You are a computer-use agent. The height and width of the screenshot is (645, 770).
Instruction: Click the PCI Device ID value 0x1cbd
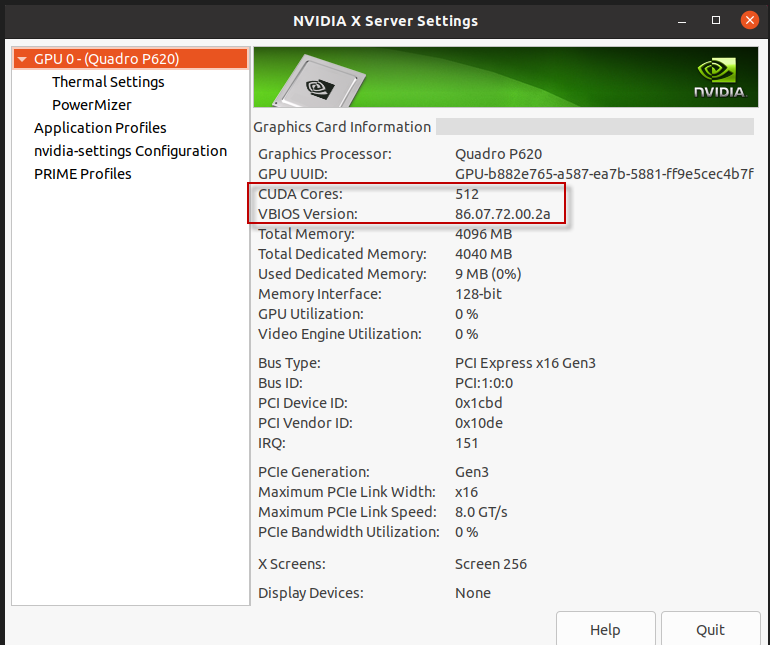click(x=478, y=403)
